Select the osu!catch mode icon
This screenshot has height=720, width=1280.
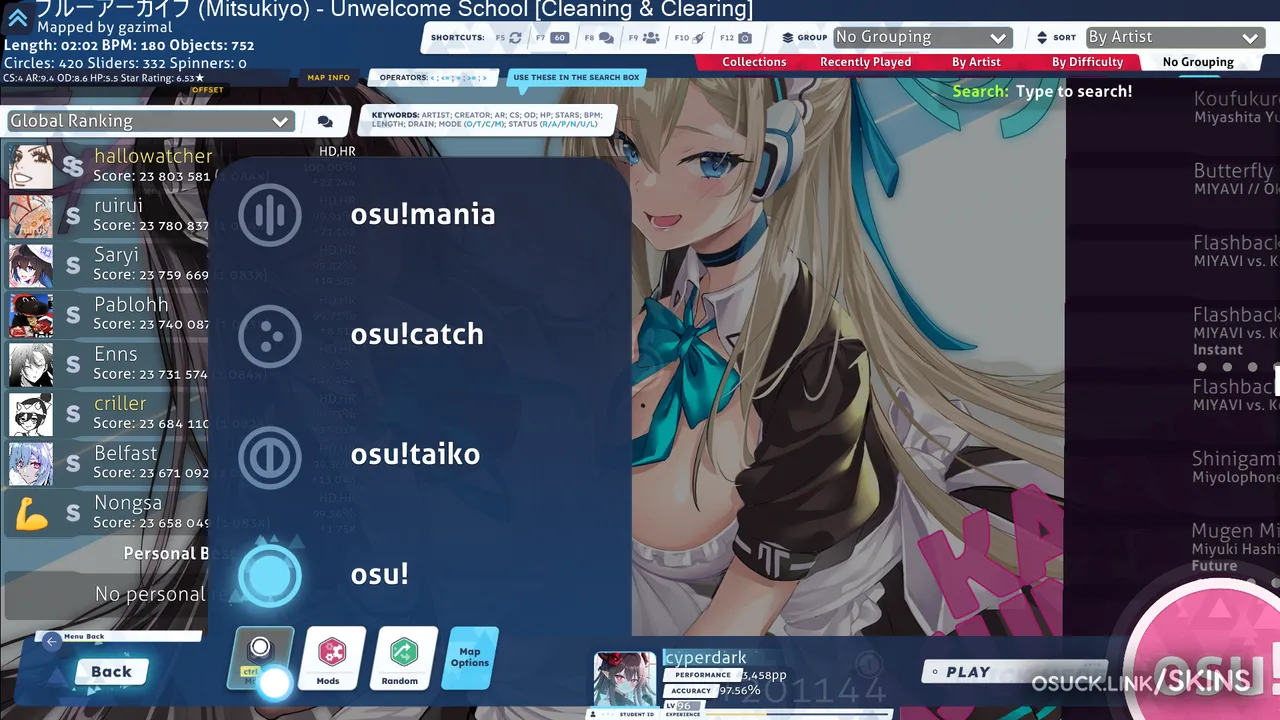pos(270,335)
